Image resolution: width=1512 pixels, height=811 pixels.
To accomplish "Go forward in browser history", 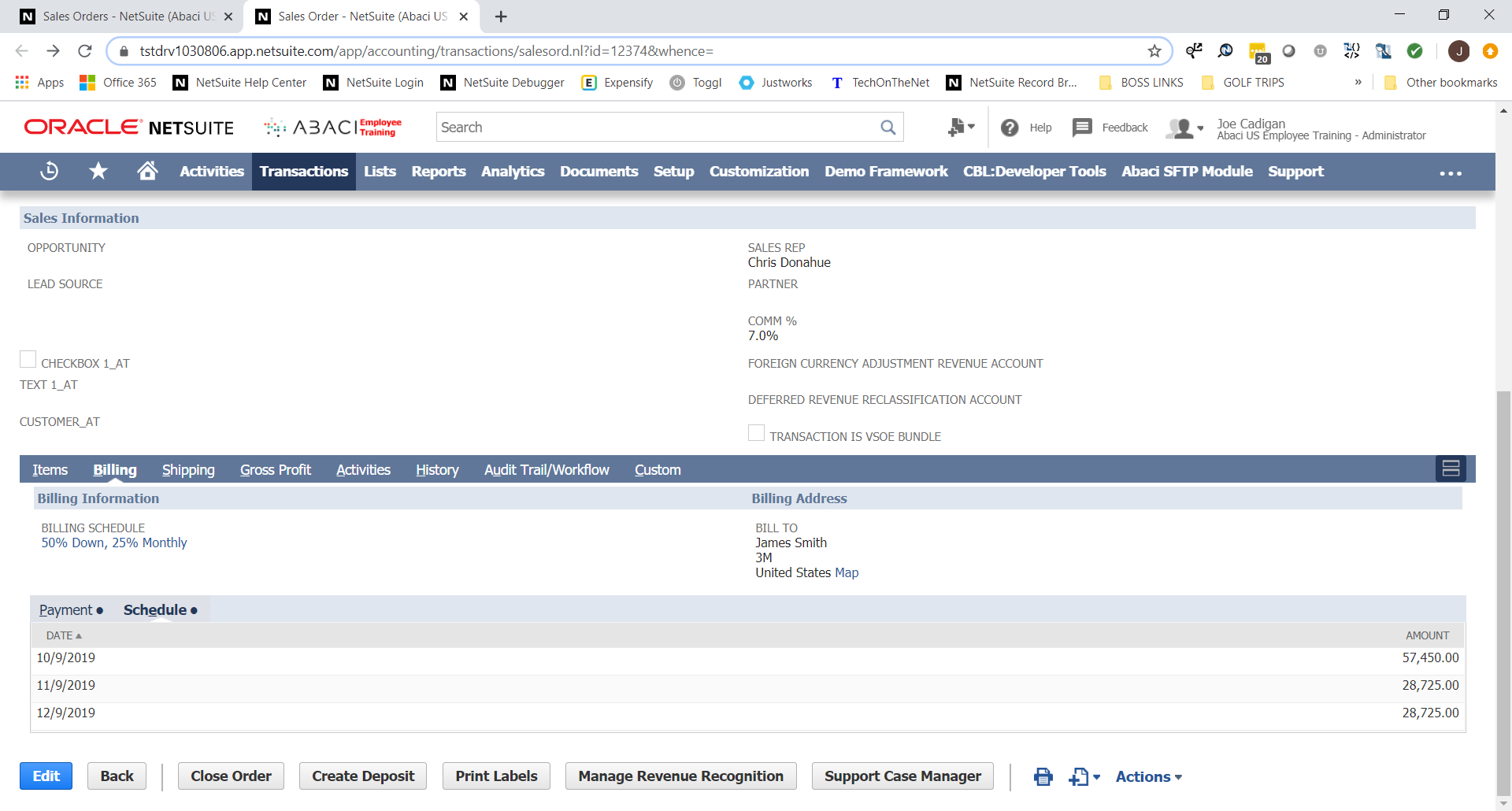I will tap(53, 51).
